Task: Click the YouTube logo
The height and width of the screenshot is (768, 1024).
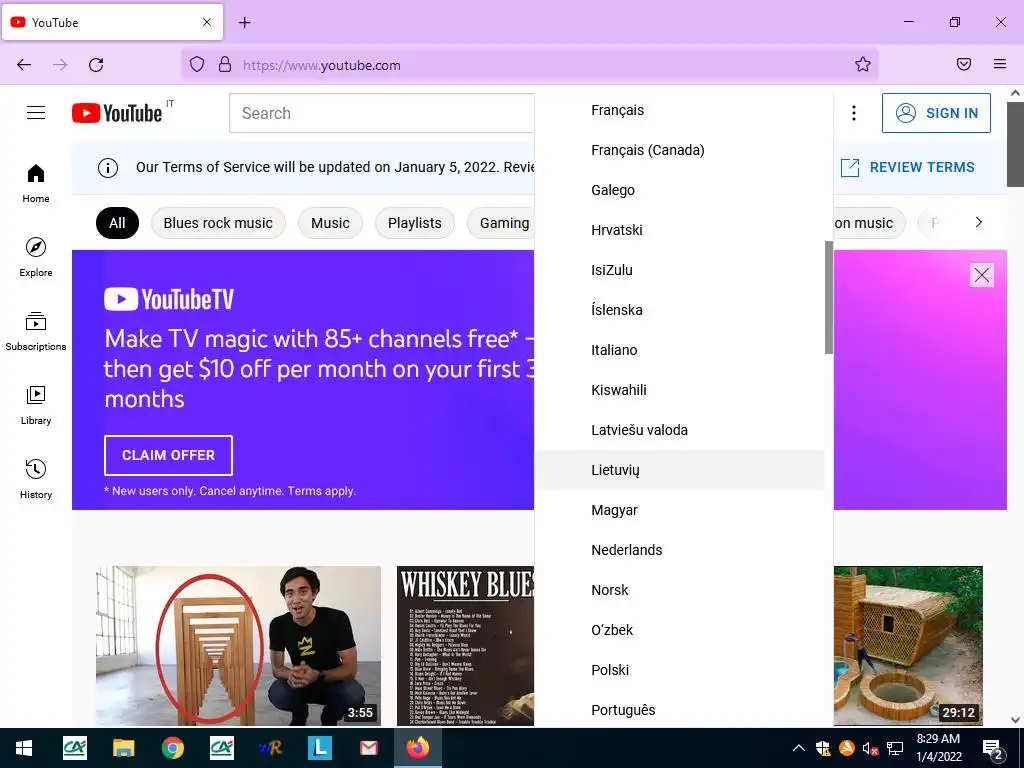Action: click(117, 113)
